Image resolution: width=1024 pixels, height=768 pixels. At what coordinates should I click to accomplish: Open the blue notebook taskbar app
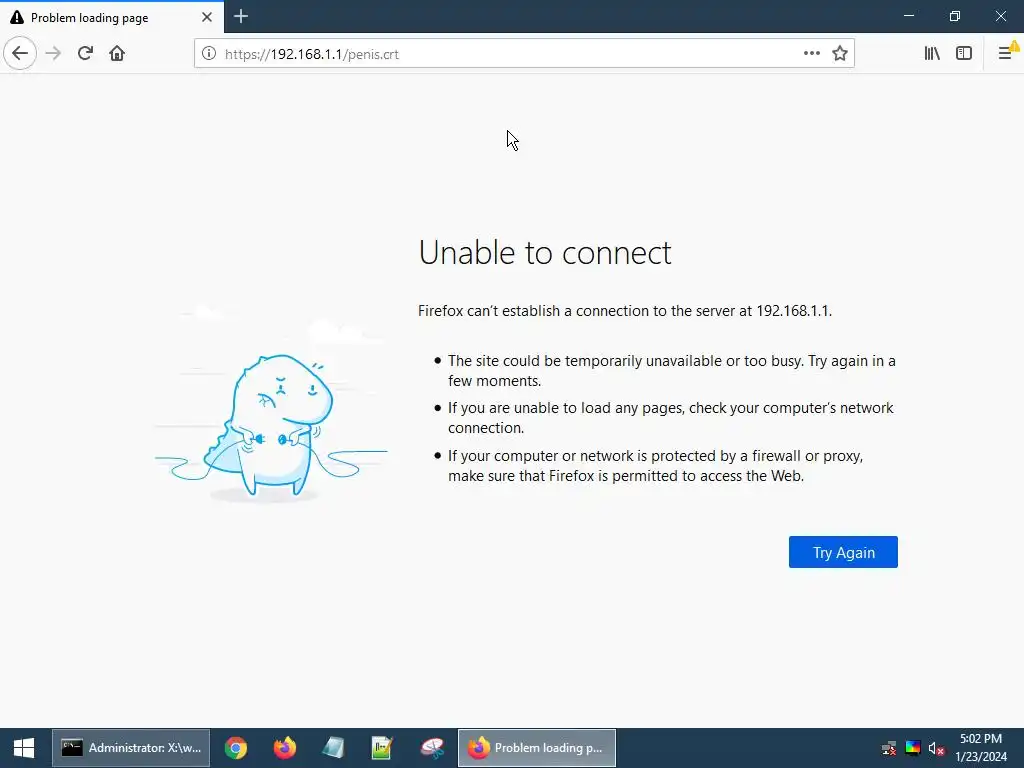click(x=333, y=748)
